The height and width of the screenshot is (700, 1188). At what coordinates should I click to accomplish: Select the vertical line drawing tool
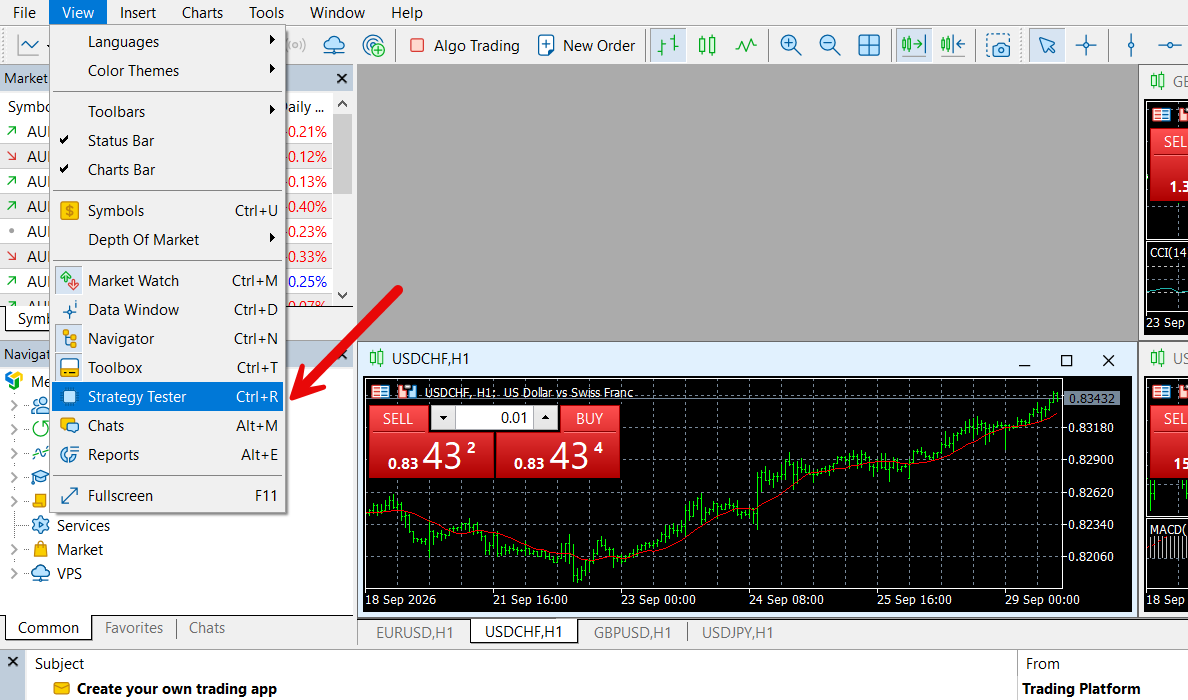click(x=1131, y=45)
